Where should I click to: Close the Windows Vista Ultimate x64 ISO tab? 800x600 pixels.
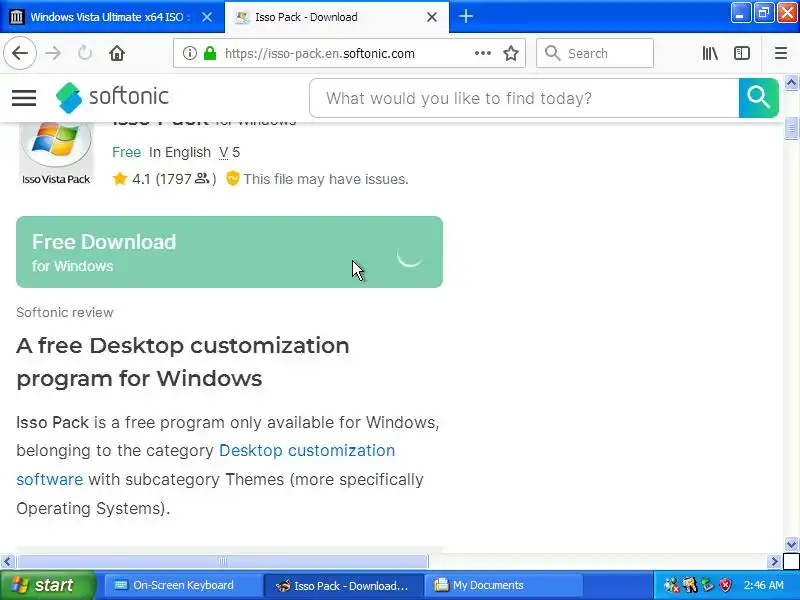click(x=207, y=17)
